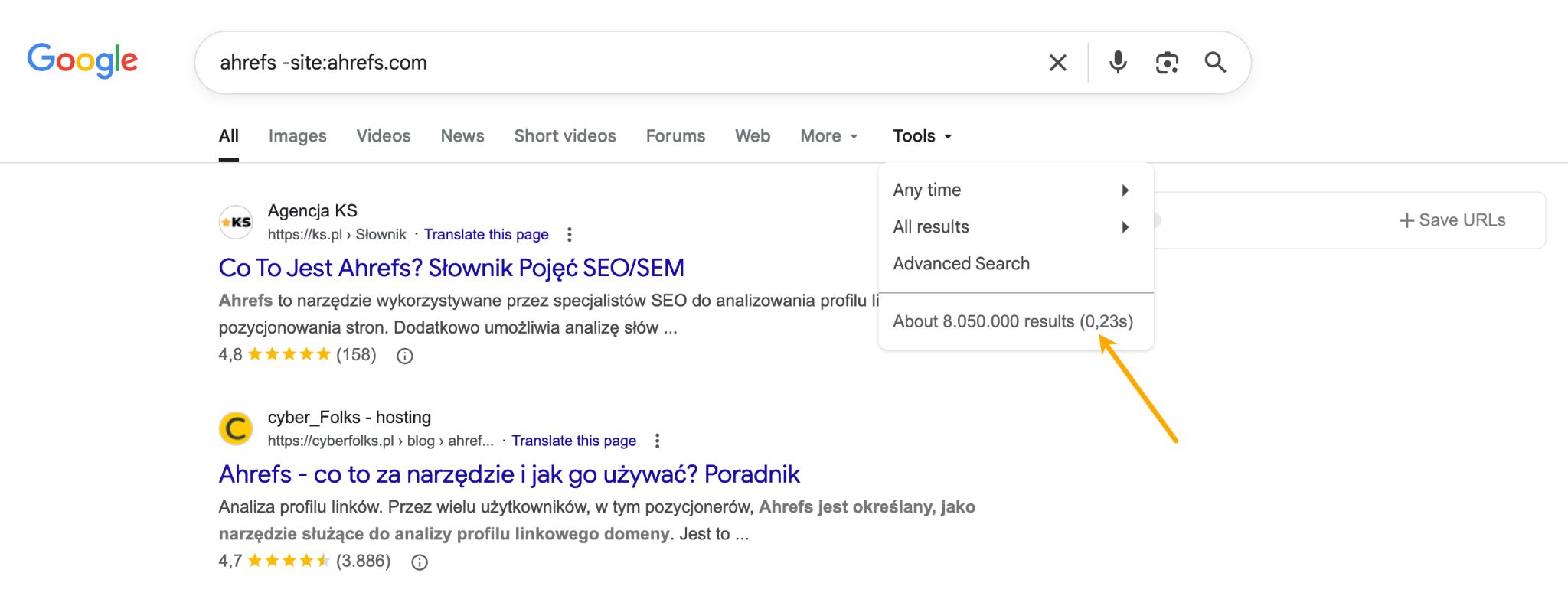Screen dimensions: 1568x599
Task: Expand the Any time filter
Action: (1011, 190)
